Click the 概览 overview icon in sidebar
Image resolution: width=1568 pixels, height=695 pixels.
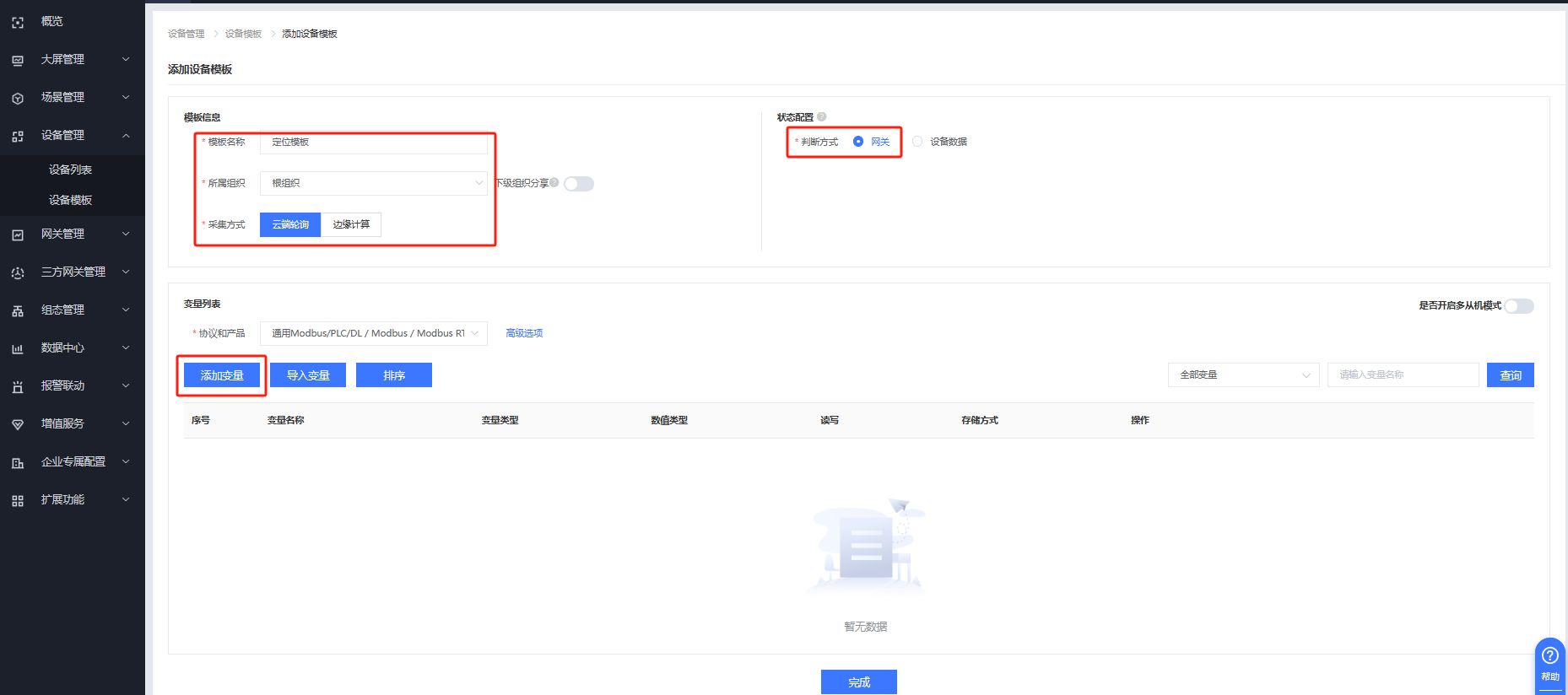[x=18, y=23]
